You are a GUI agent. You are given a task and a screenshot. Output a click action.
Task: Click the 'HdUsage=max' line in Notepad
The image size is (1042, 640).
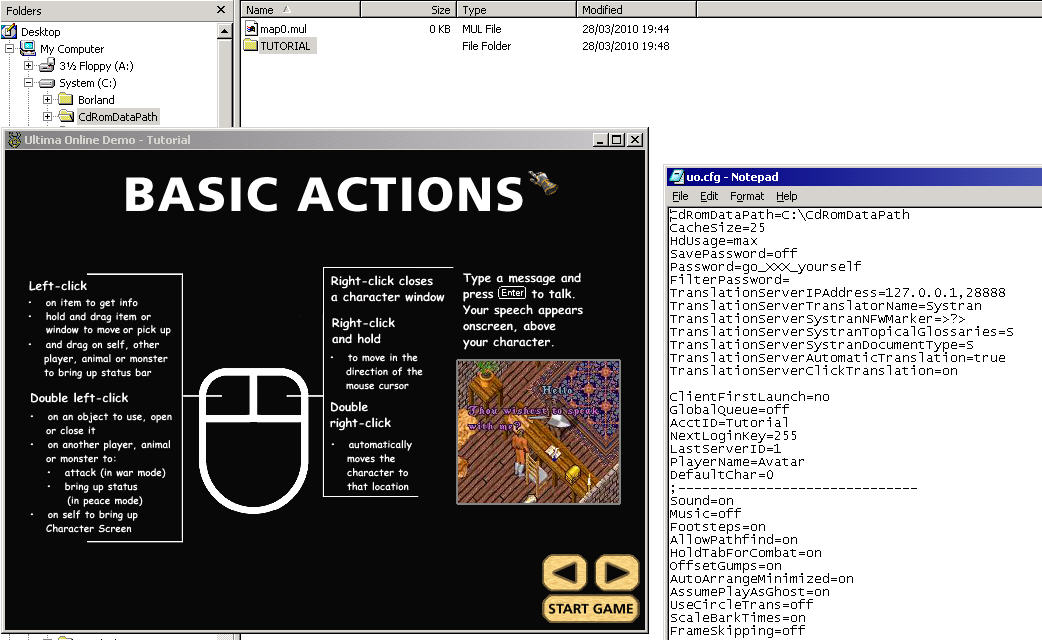tap(713, 241)
